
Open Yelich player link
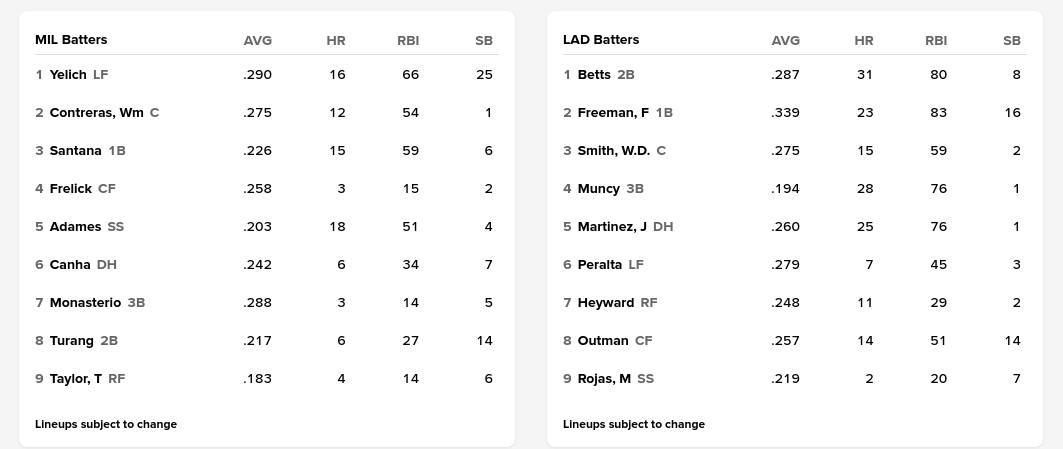coord(68,75)
